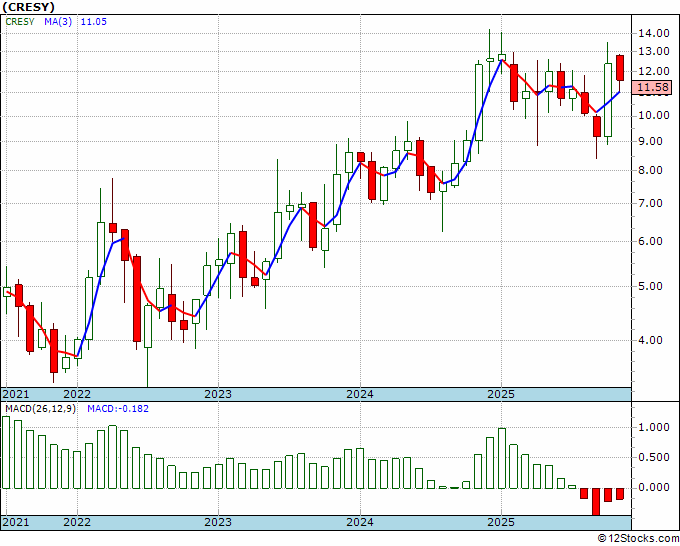Click the 2023 marker on price timeline
680x546 pixels.
pos(218,394)
